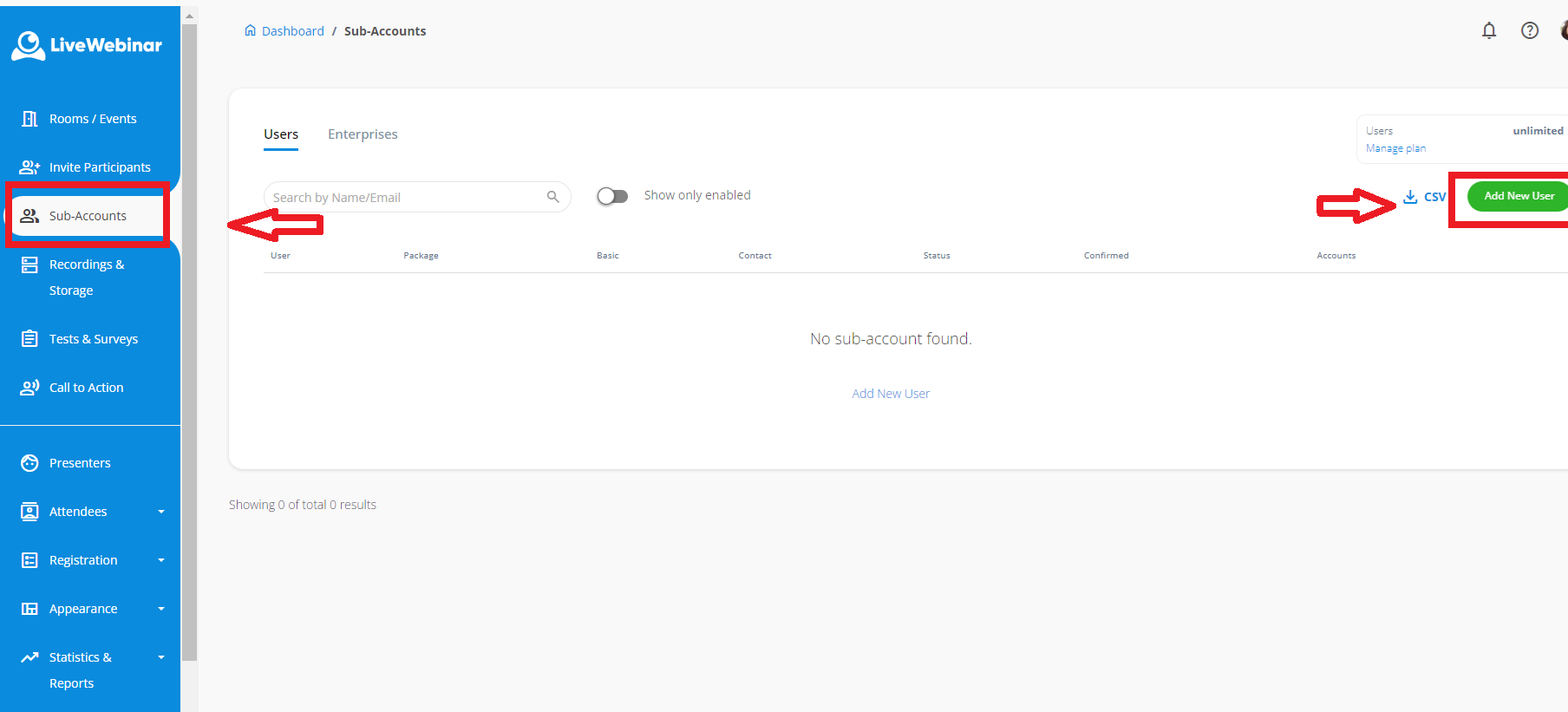Click the green Add New User button
Screen dimensions: 1568x712
[1518, 196]
